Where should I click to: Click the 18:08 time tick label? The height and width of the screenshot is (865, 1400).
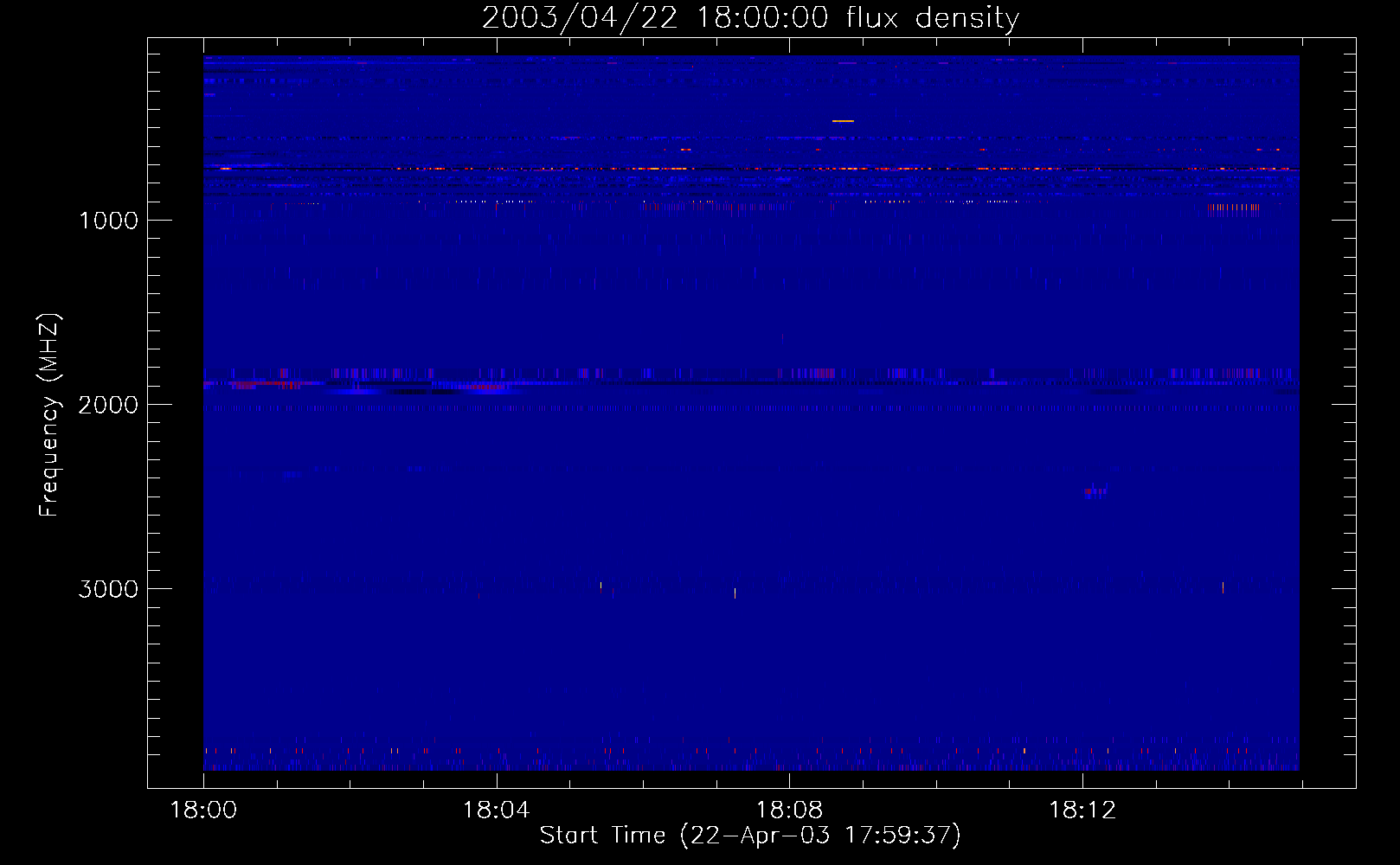[x=789, y=811]
